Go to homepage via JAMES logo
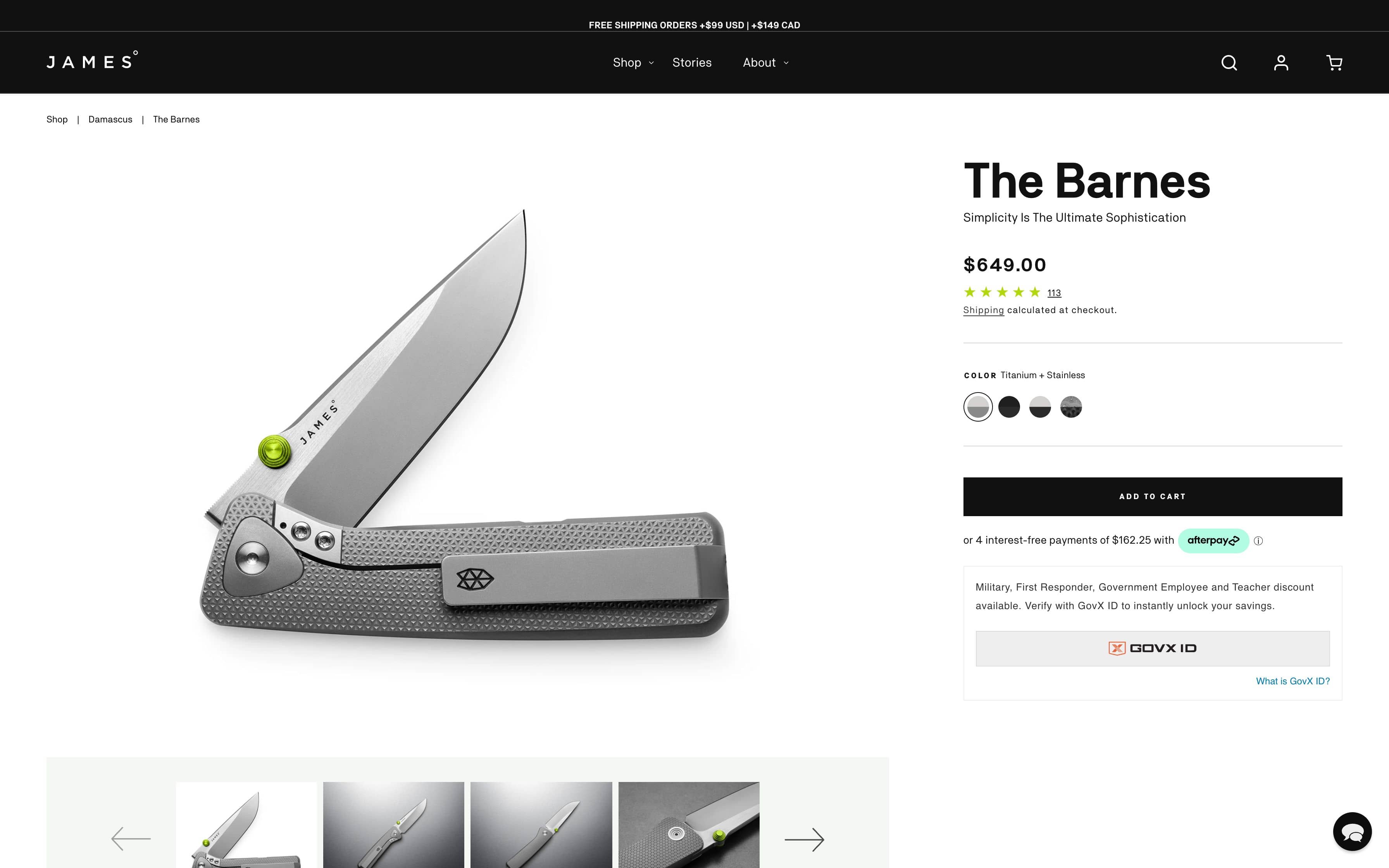The height and width of the screenshot is (868, 1389). [x=92, y=61]
